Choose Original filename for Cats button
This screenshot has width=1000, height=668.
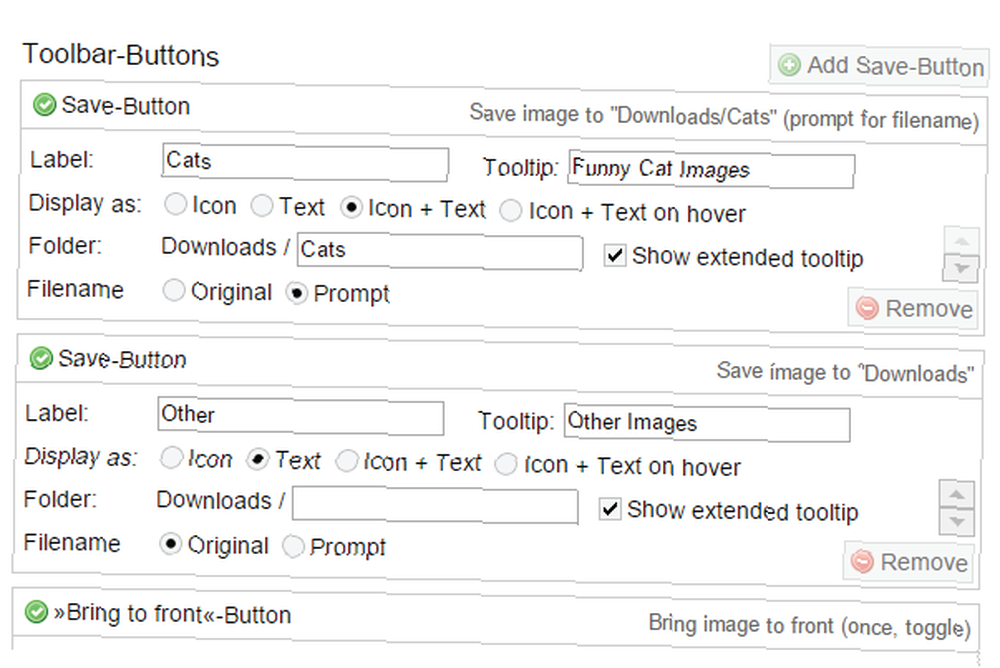[x=173, y=290]
